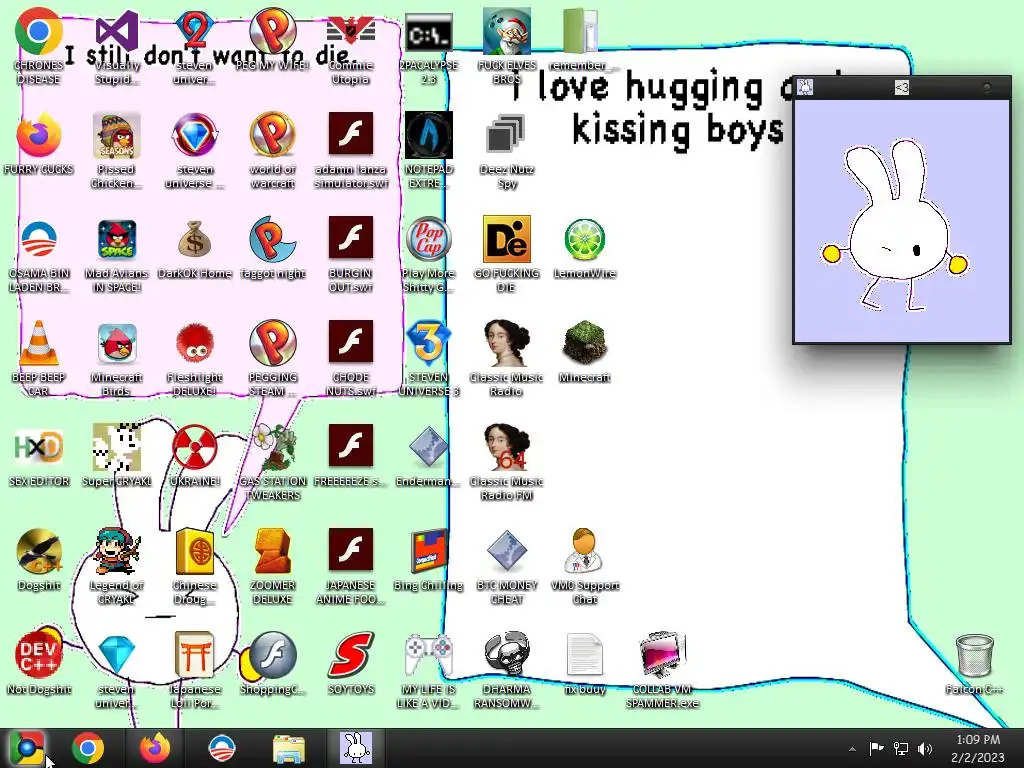The height and width of the screenshot is (768, 1024).
Task: Open the STEVEN UNIVERSE 3 icon
Action: pyautogui.click(x=428, y=344)
